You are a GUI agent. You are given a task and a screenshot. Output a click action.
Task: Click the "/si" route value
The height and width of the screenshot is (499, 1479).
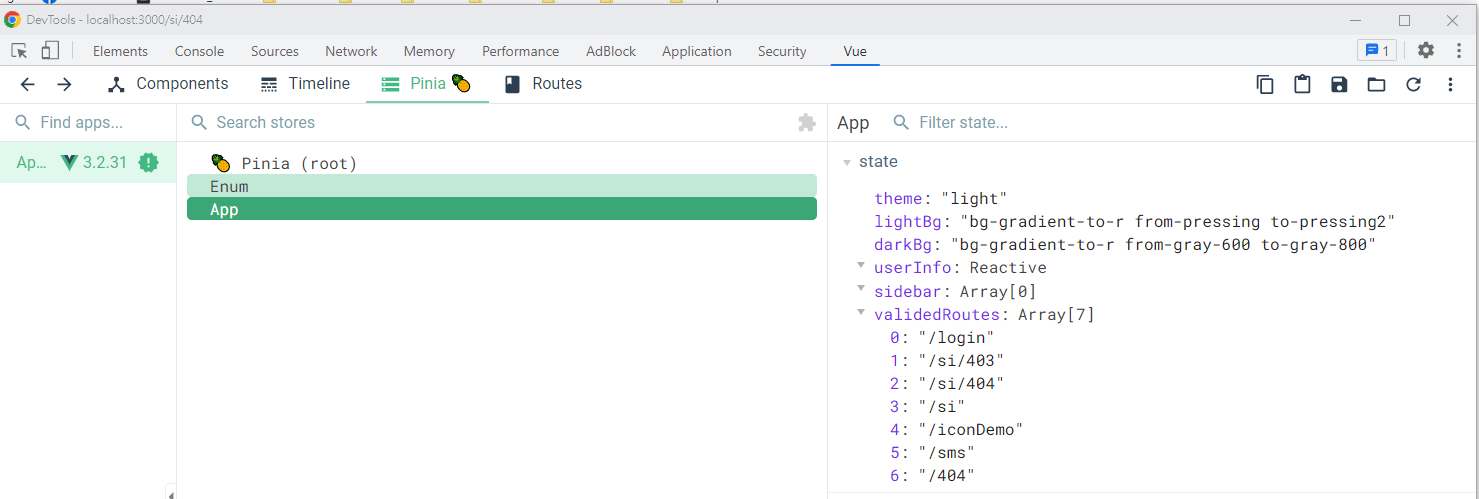click(x=941, y=406)
